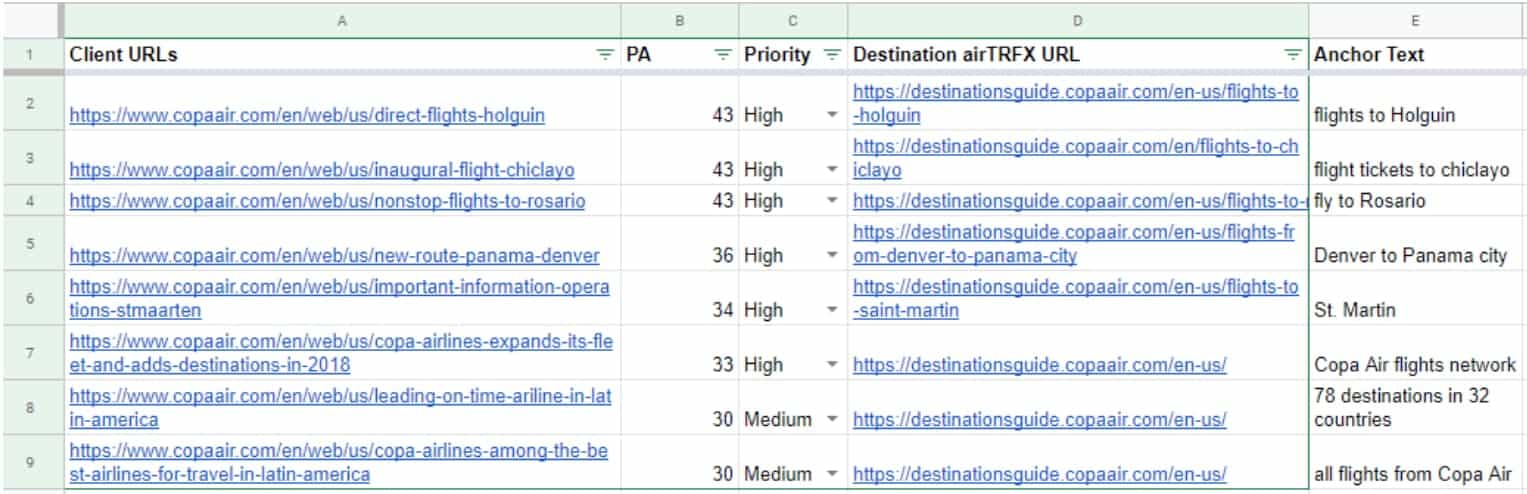Expand Priority dropdown in the among-the-best-airlines row
This screenshot has height=494, width=1527.
tap(832, 474)
